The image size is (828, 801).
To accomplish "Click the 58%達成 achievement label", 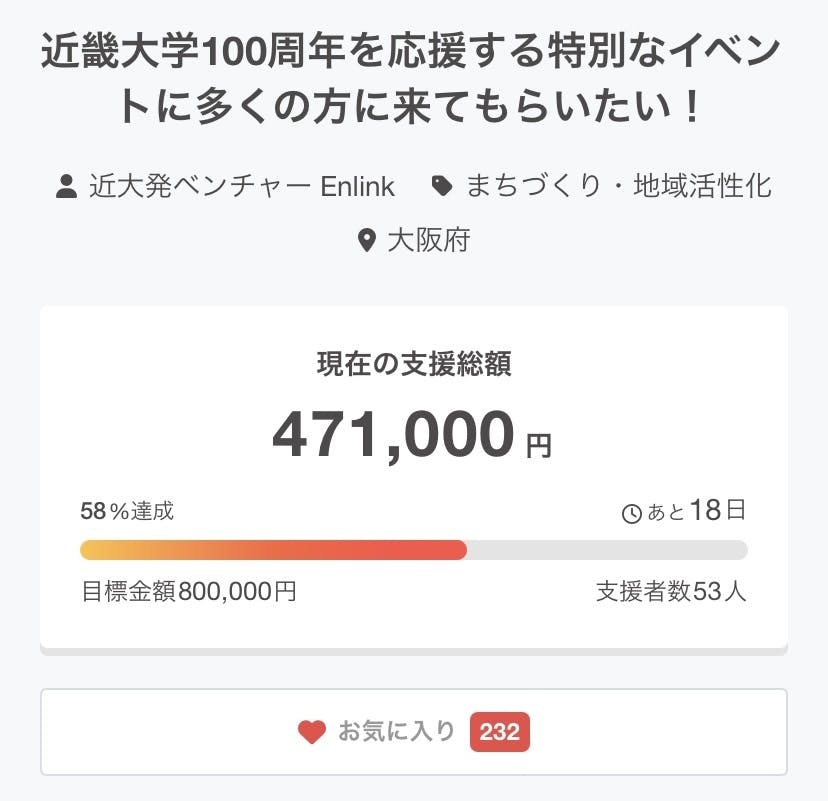I will click(x=127, y=511).
